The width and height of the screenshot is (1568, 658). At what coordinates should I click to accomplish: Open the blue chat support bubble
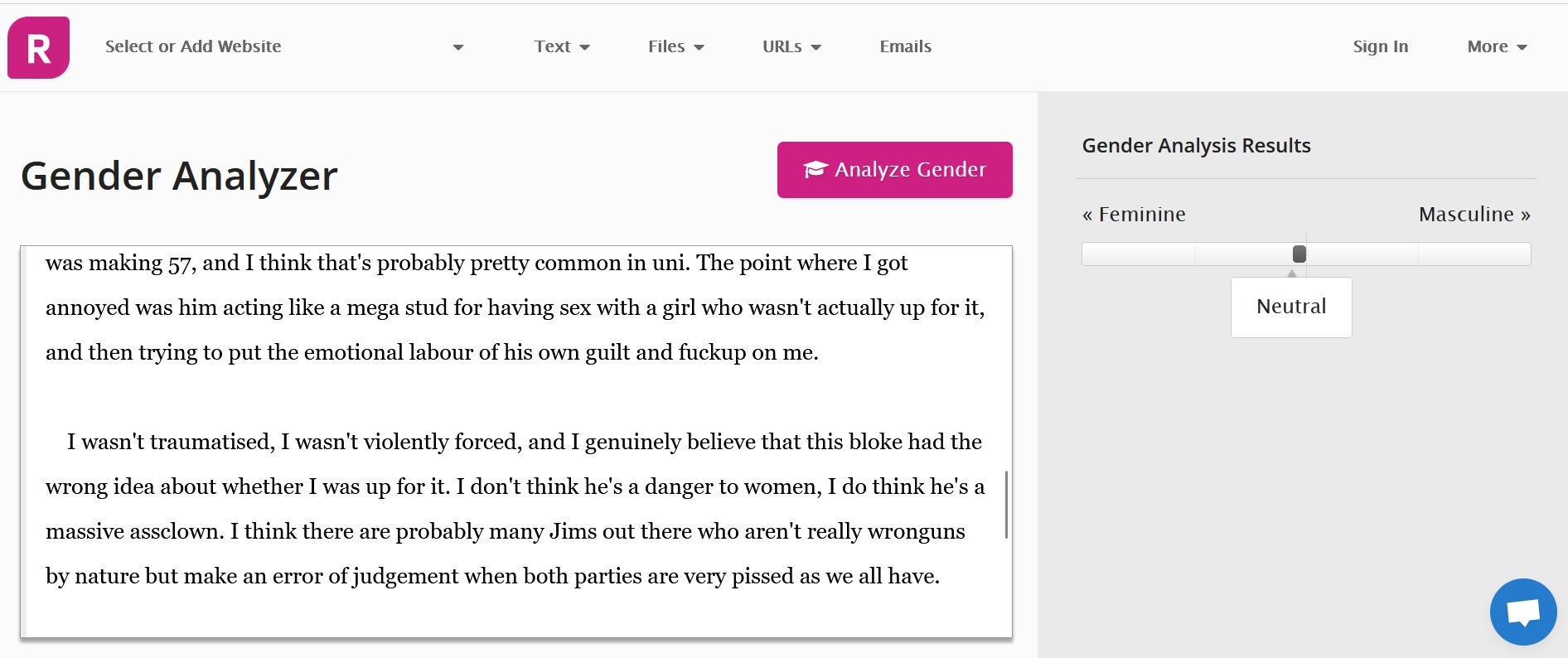(1523, 612)
